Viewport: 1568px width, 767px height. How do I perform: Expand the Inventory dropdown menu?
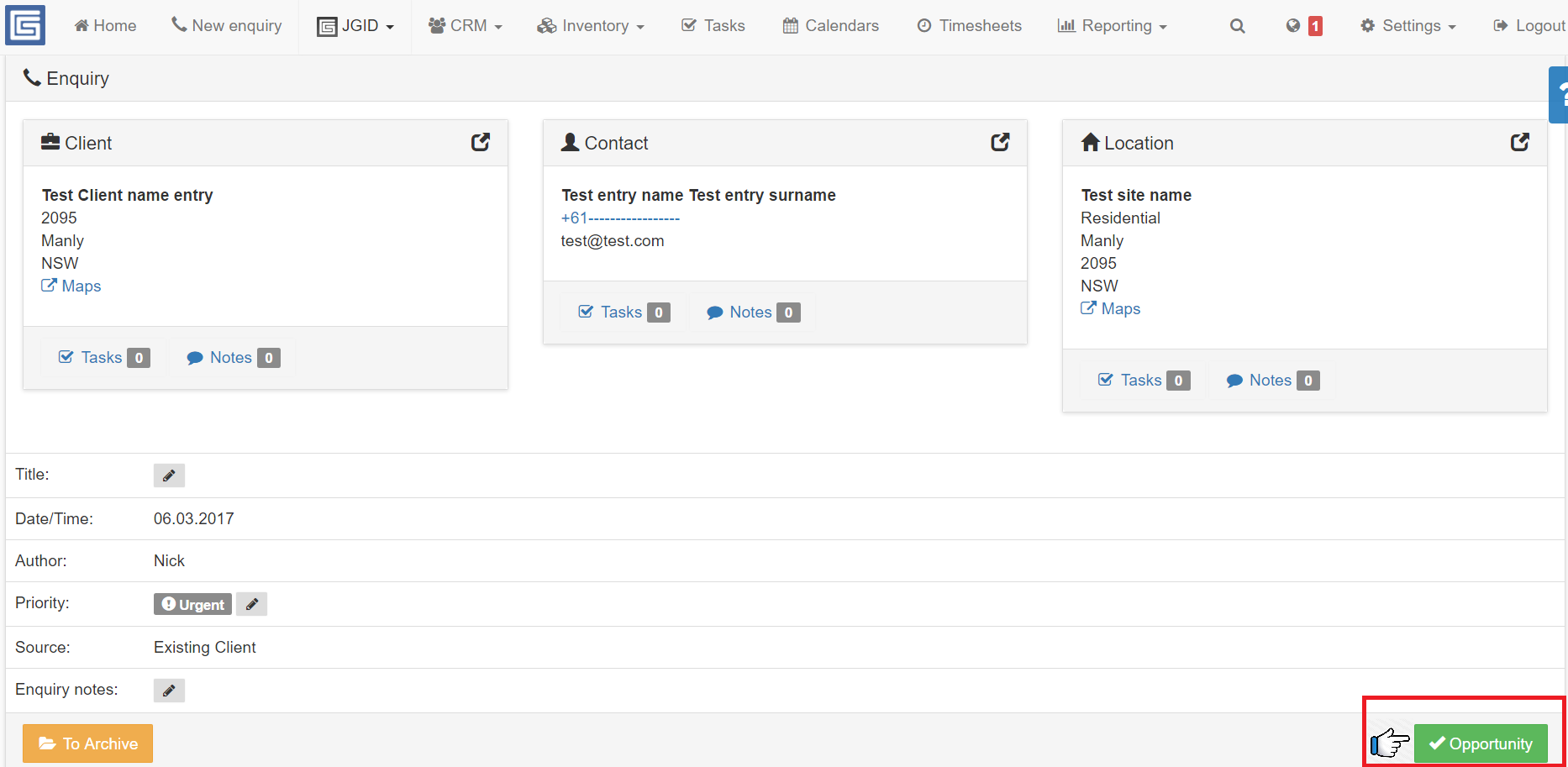point(591,26)
